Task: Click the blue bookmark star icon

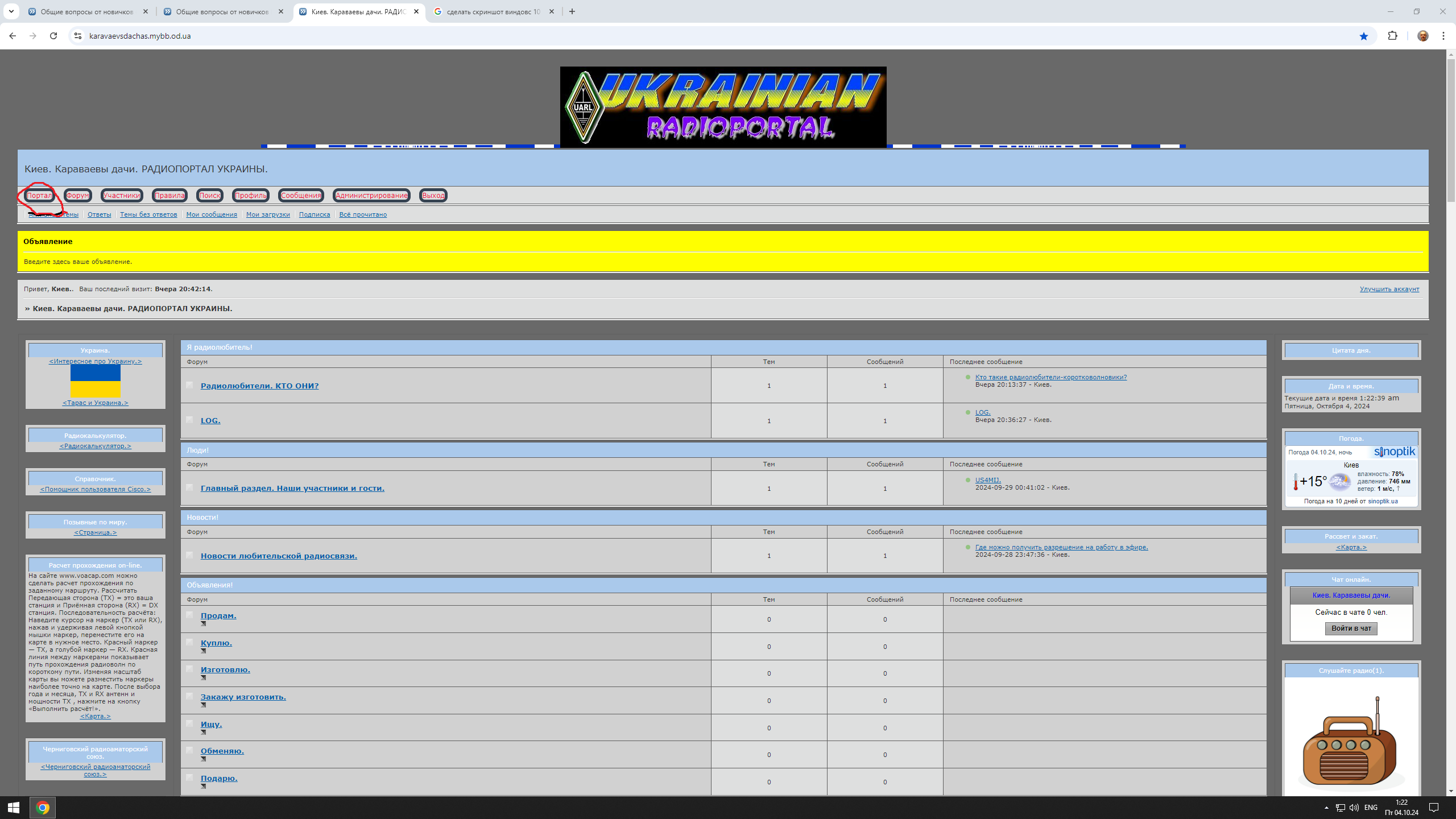Action: [1363, 36]
